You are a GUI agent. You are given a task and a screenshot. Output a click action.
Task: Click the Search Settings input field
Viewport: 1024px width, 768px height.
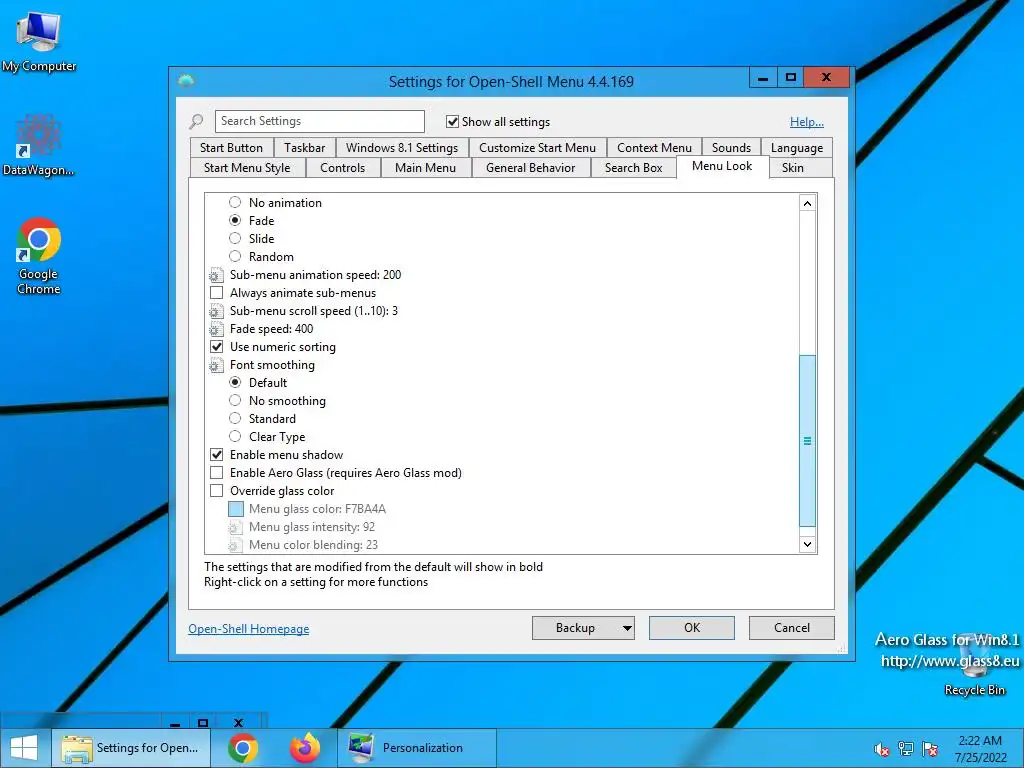319,121
